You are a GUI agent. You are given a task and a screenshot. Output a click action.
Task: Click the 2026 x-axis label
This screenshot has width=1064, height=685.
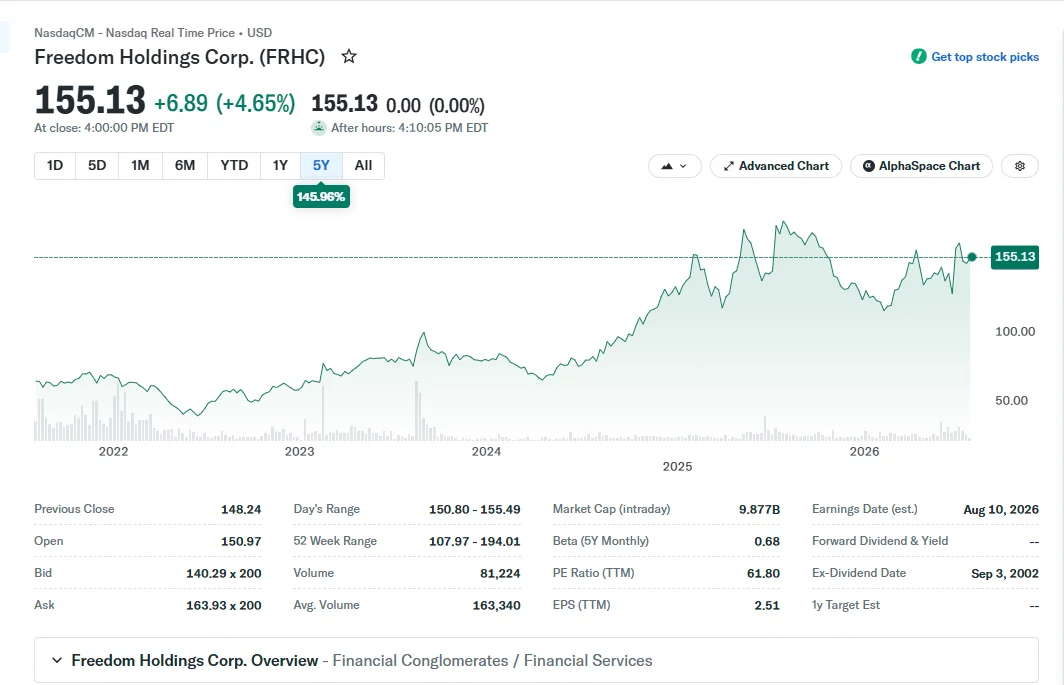(864, 451)
